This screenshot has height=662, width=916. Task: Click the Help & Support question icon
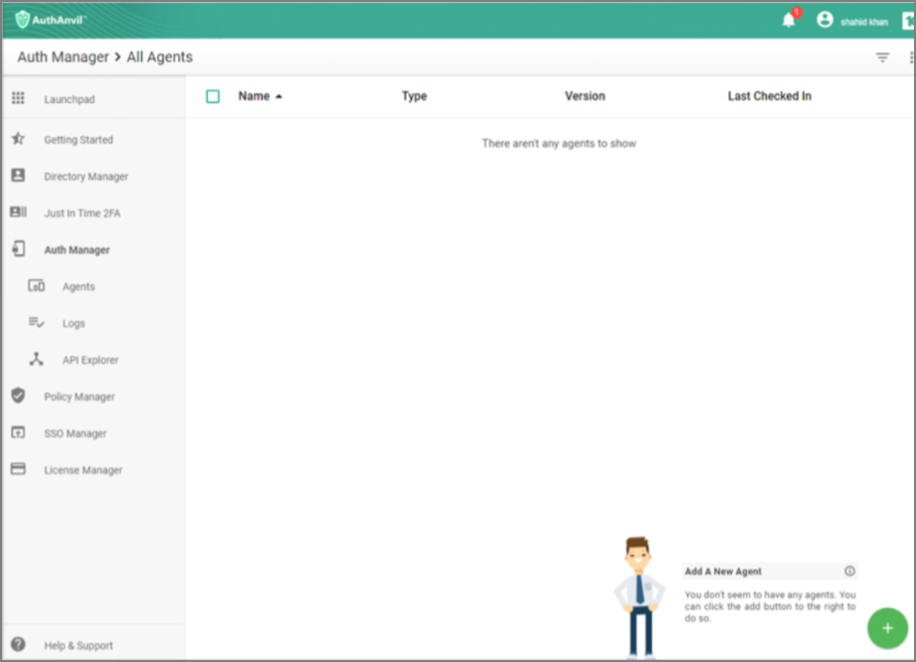(18, 644)
